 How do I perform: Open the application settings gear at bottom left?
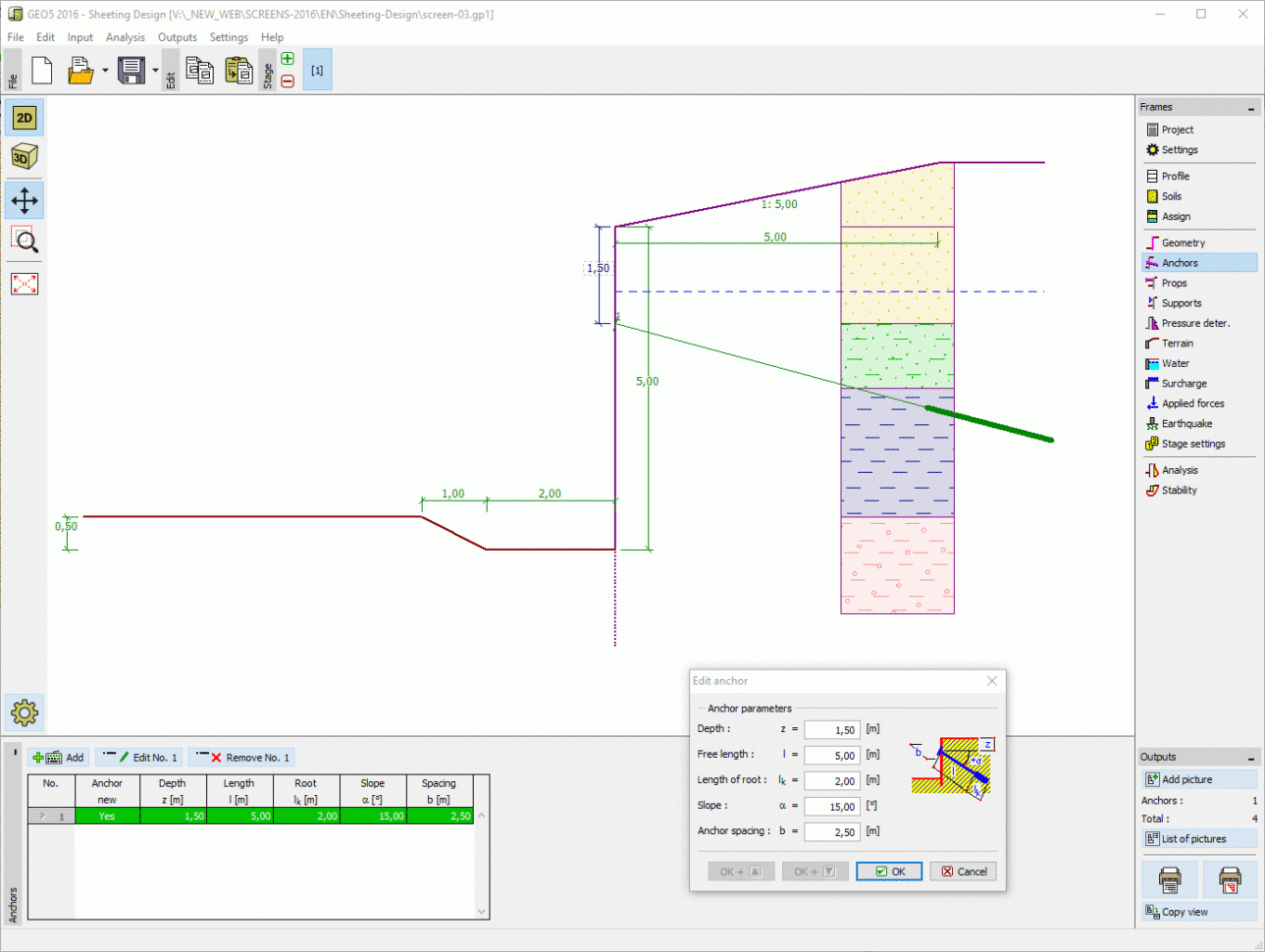pos(24,713)
